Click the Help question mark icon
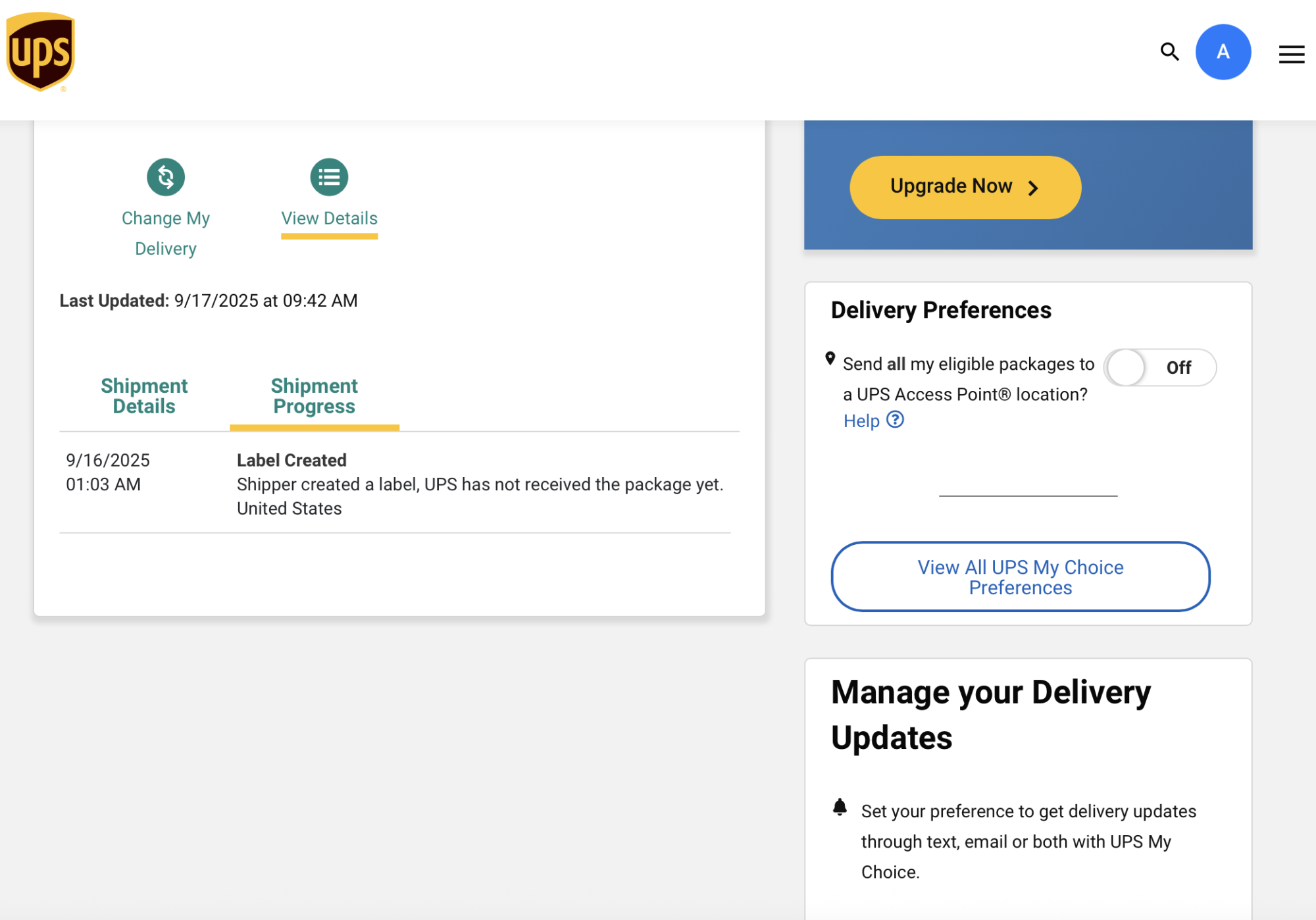The width and height of the screenshot is (1316, 920). tap(895, 419)
